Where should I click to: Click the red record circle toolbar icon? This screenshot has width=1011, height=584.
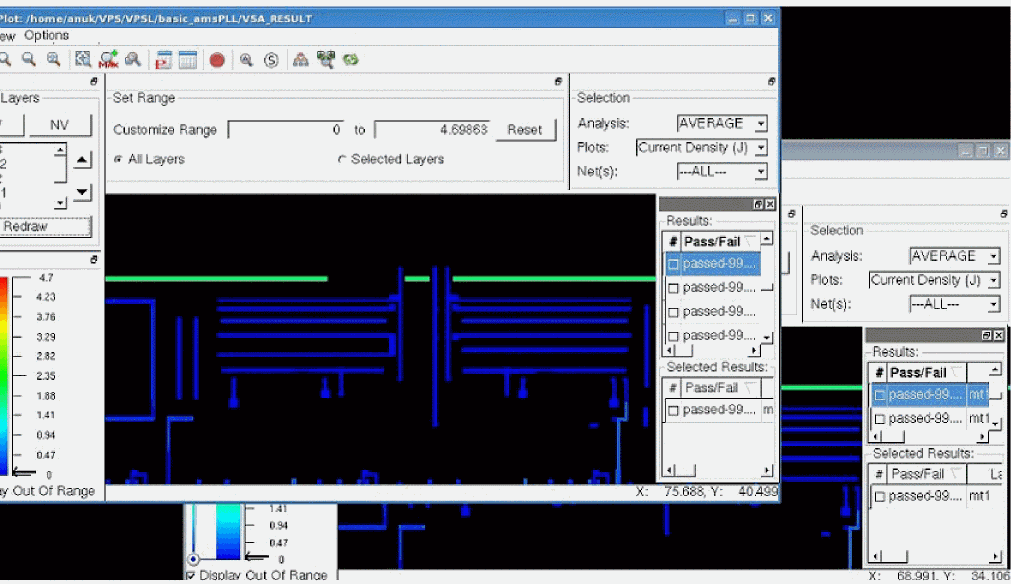click(217, 60)
